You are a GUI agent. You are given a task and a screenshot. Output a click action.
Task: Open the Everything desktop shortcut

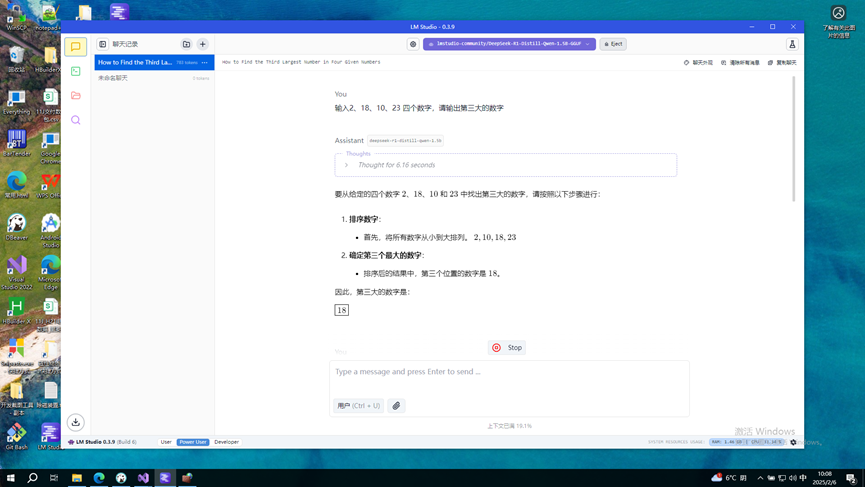pyautogui.click(x=17, y=101)
